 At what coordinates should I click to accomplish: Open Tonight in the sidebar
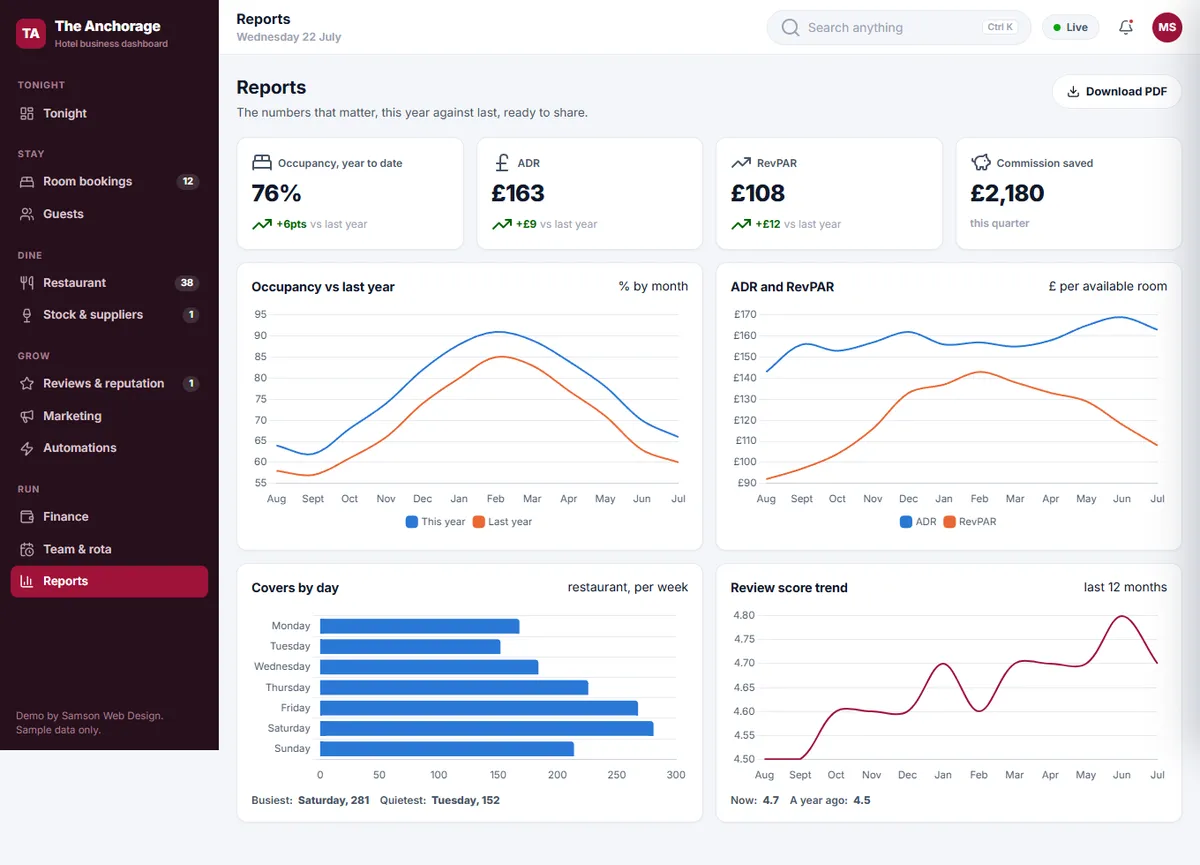109,114
